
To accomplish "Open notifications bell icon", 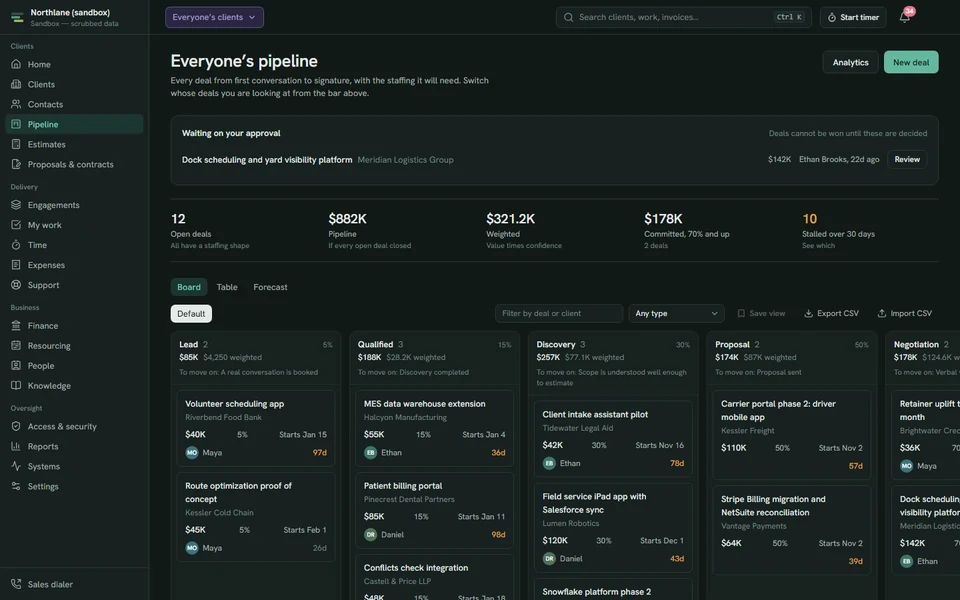I will tap(904, 17).
